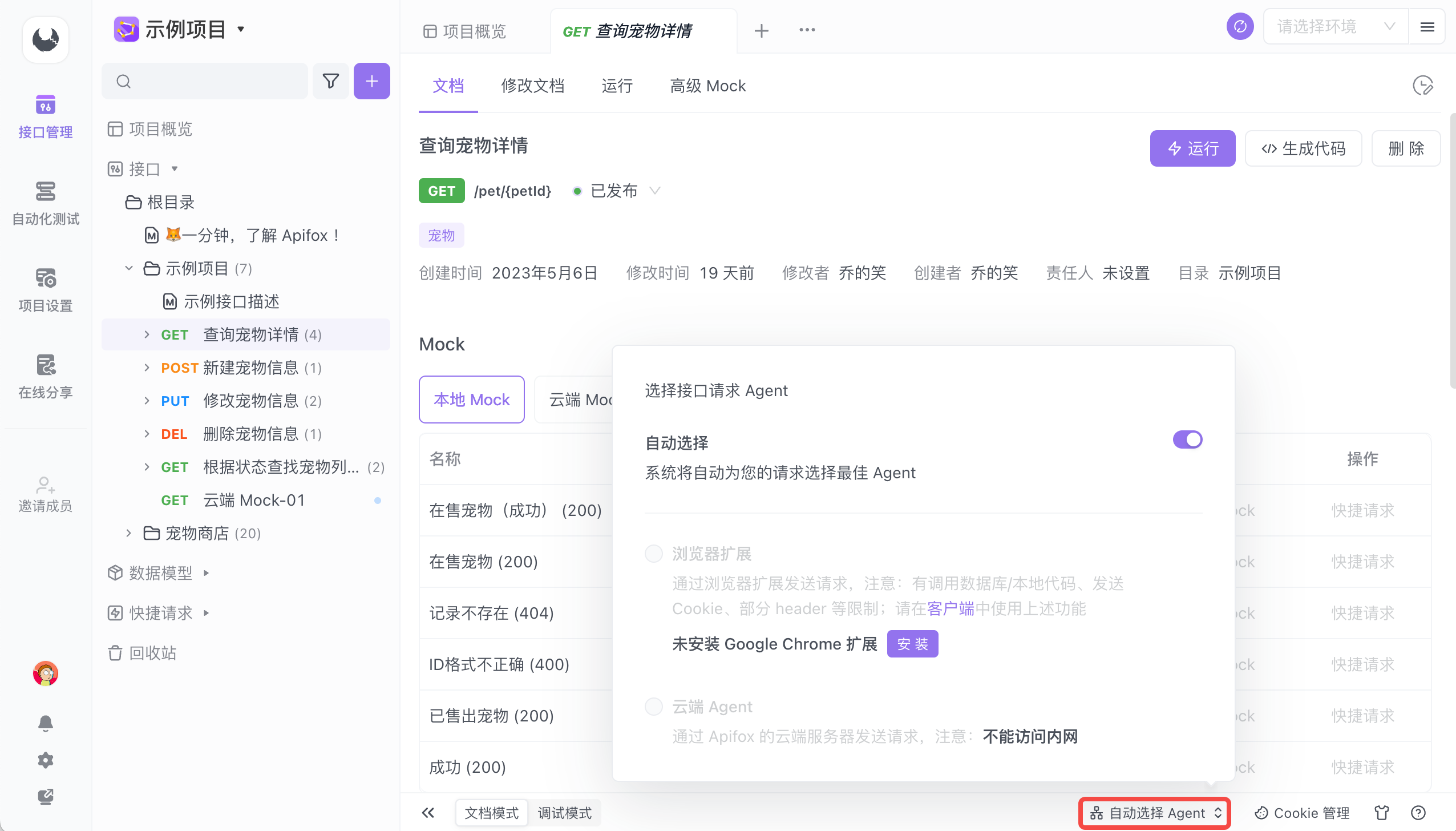Open the notifications bell icon
Viewport: 1456px width, 831px height.
[46, 723]
